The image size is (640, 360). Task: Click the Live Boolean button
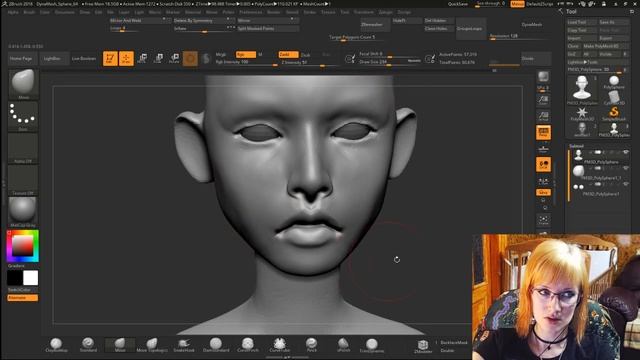[x=84, y=58]
